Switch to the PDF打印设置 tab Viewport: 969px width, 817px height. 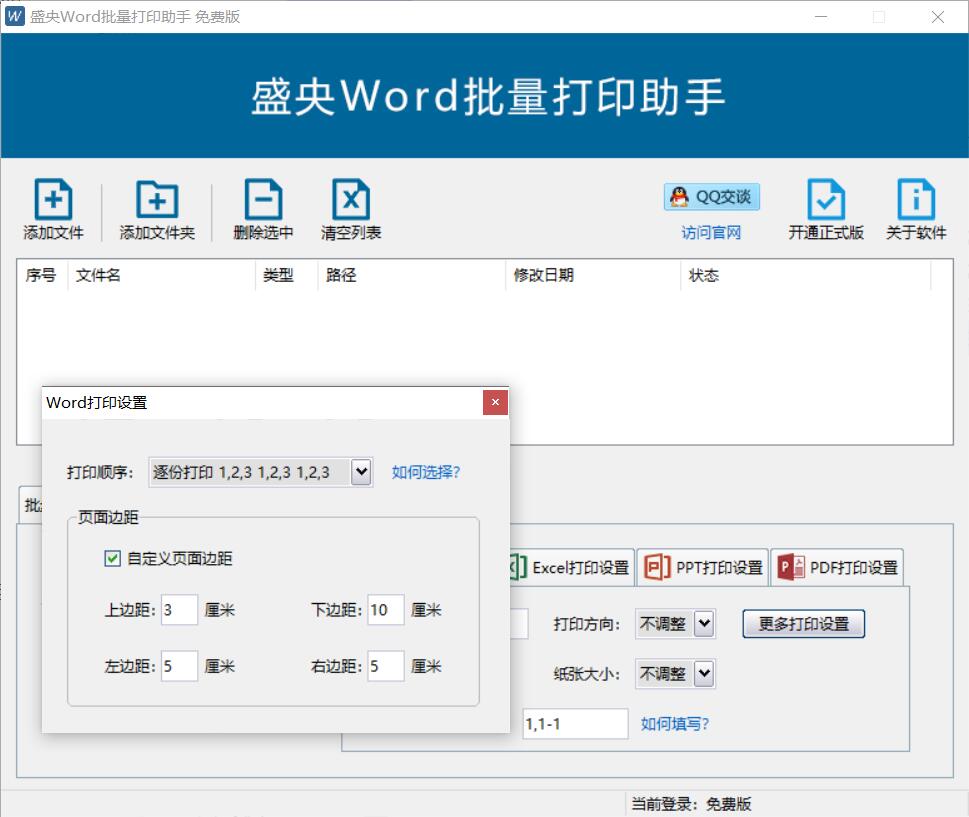(x=837, y=567)
